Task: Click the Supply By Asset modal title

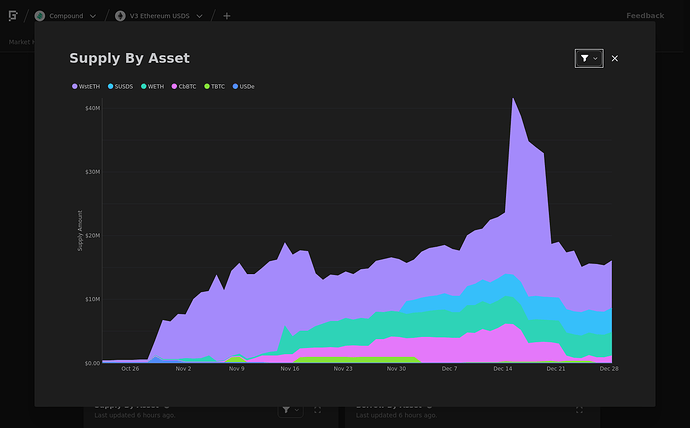Action: click(x=129, y=59)
